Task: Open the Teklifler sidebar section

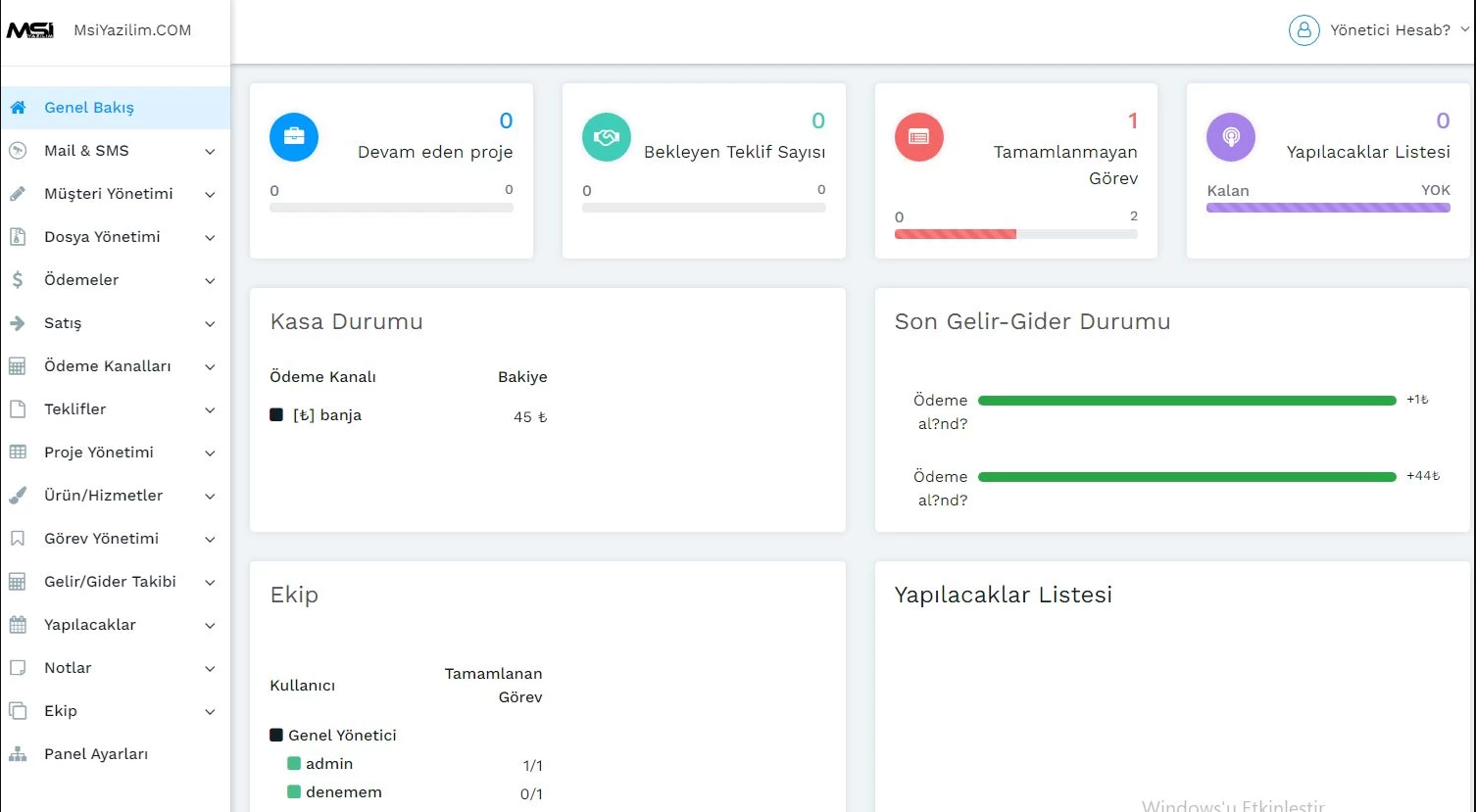Action: 74,409
